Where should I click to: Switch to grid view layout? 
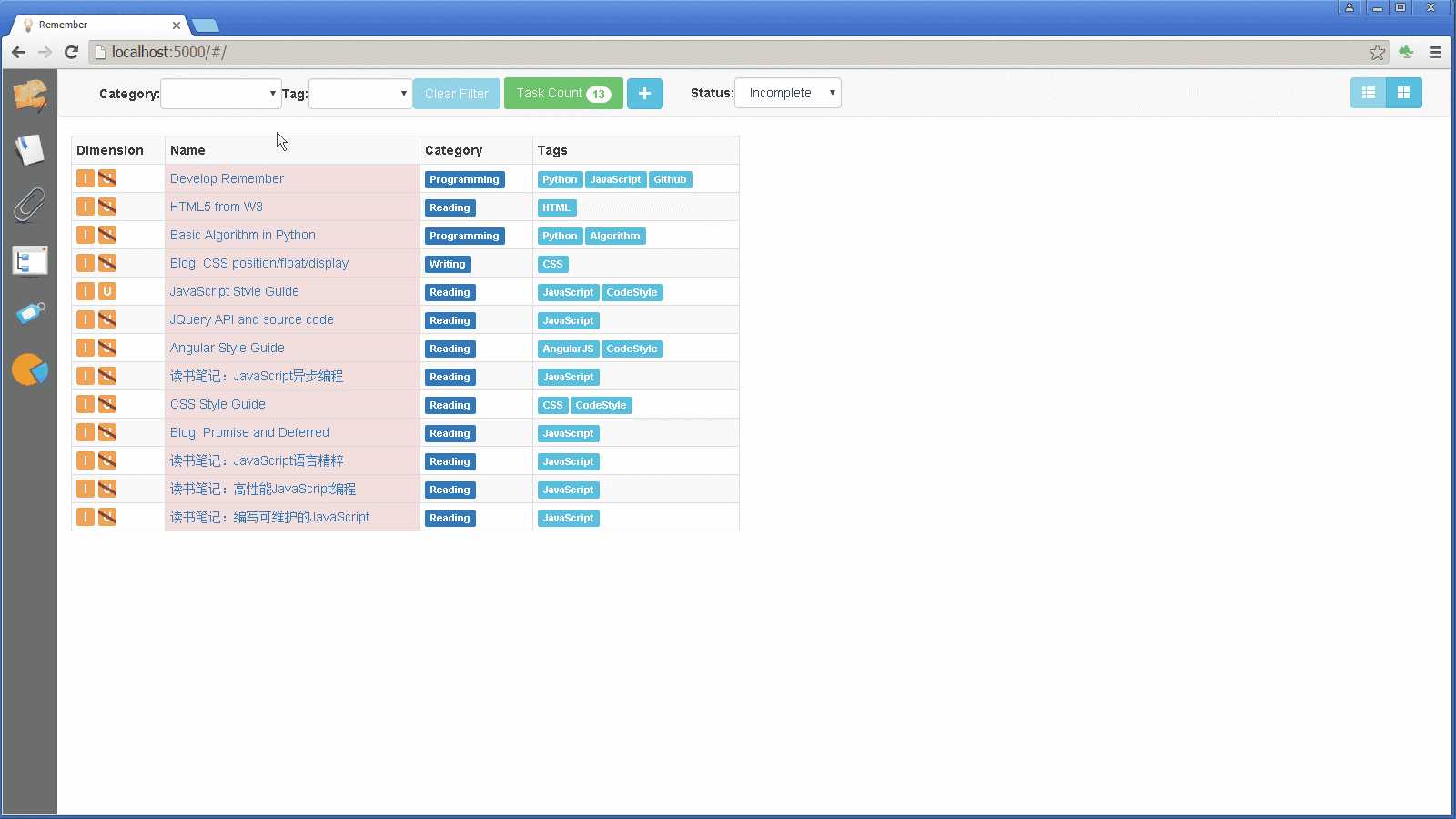[1403, 93]
